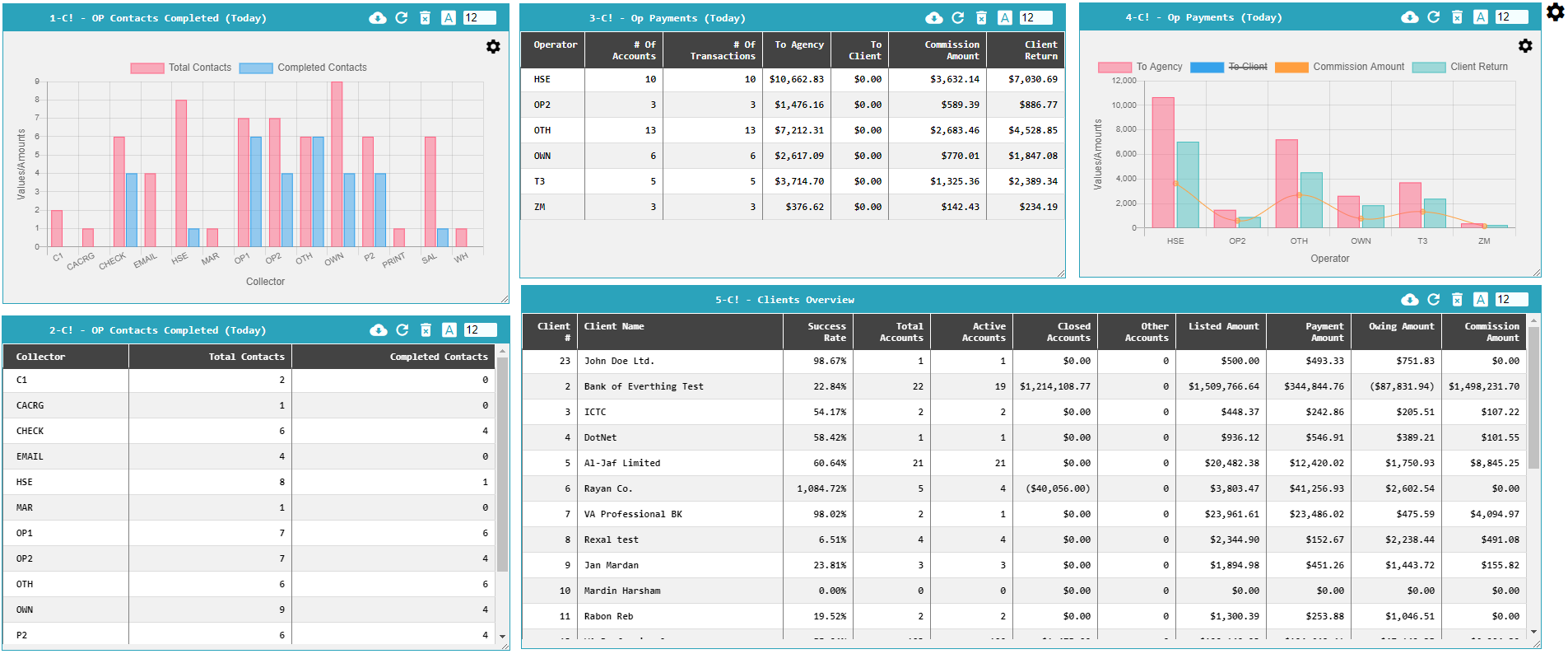The width and height of the screenshot is (1568, 654).
Task: Delete the 4-C! Op Payments chart panel
Action: pyautogui.click(x=1457, y=17)
